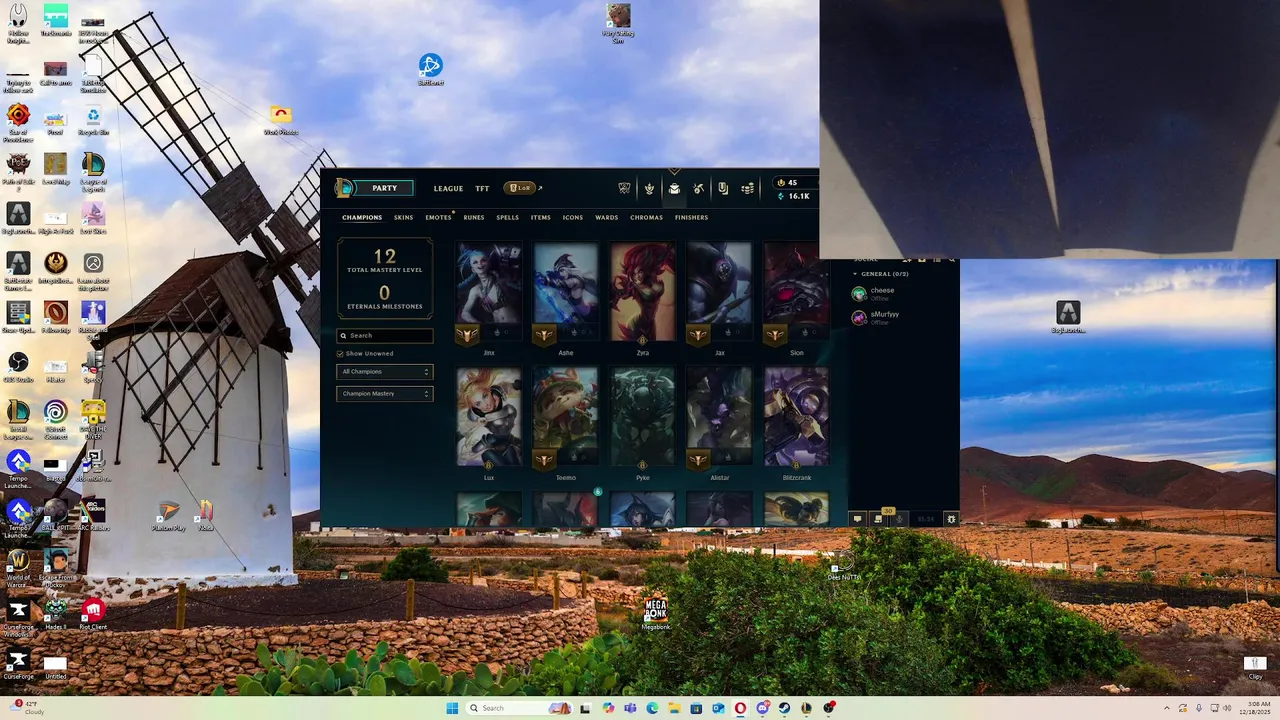The image size is (1280, 720).
Task: Click the 16.1K blue essence balance
Action: click(792, 197)
